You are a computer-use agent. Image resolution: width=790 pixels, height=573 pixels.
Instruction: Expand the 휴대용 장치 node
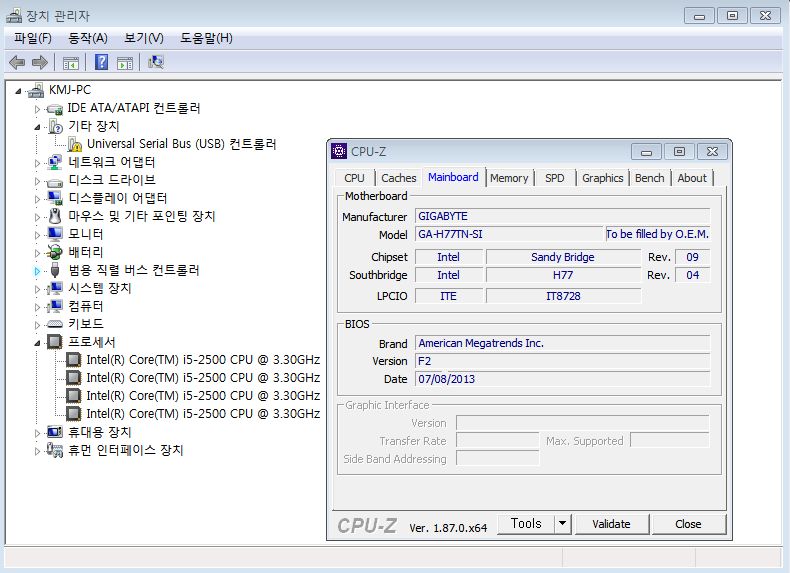coord(37,433)
